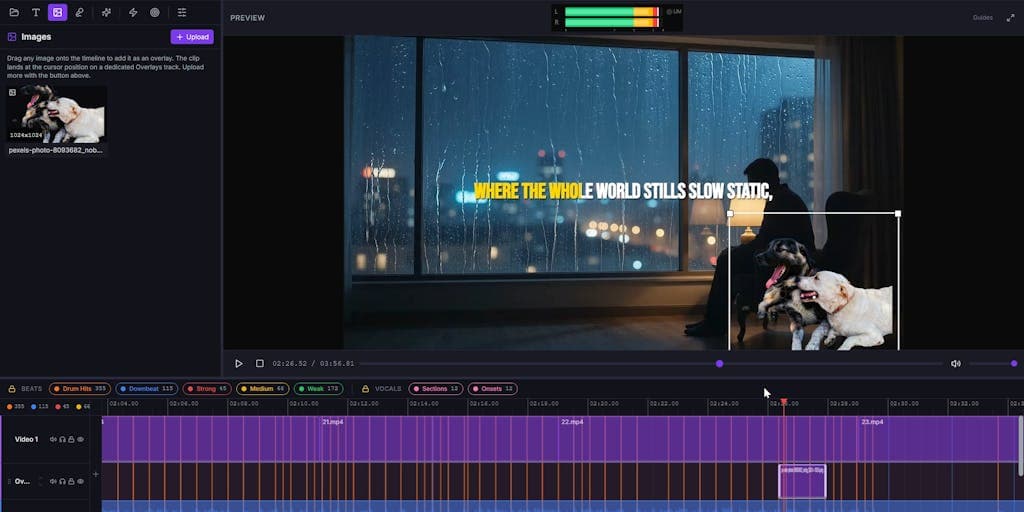Open the sliders settings panel
The image size is (1024, 512).
182,12
